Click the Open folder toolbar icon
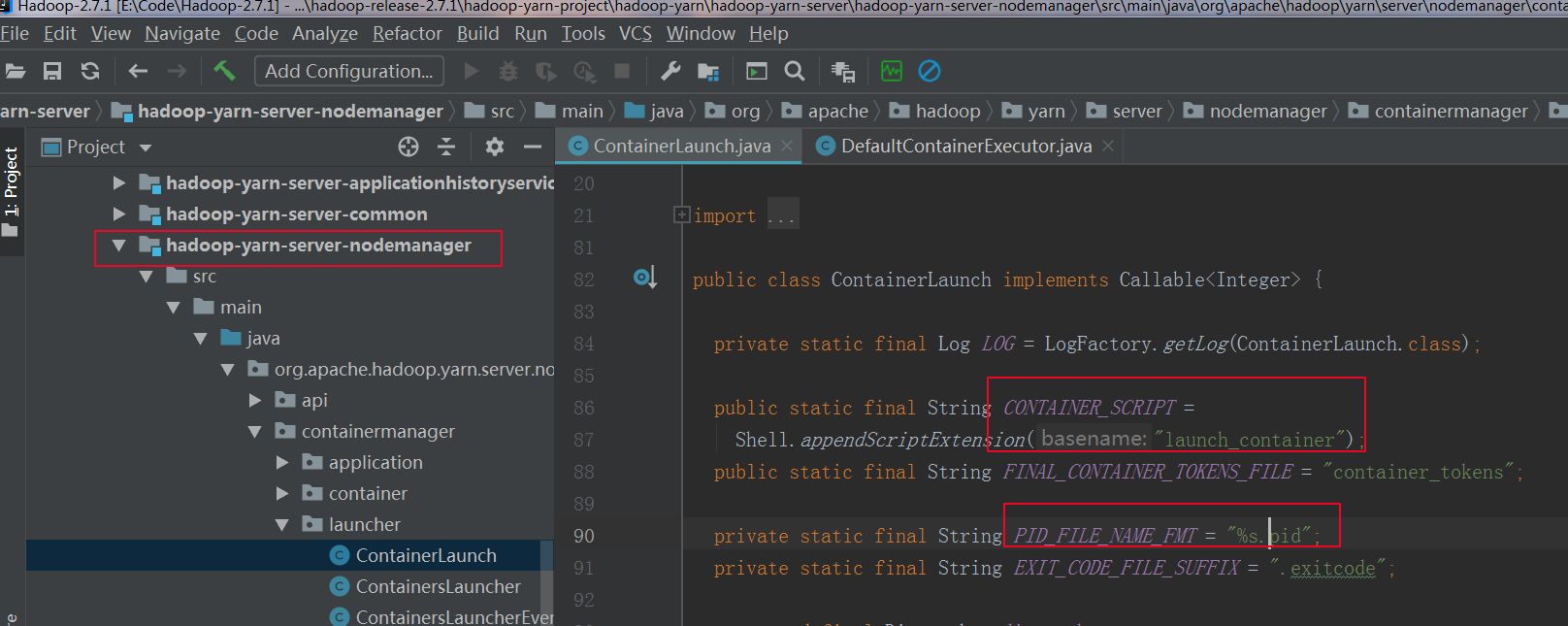 tap(15, 71)
